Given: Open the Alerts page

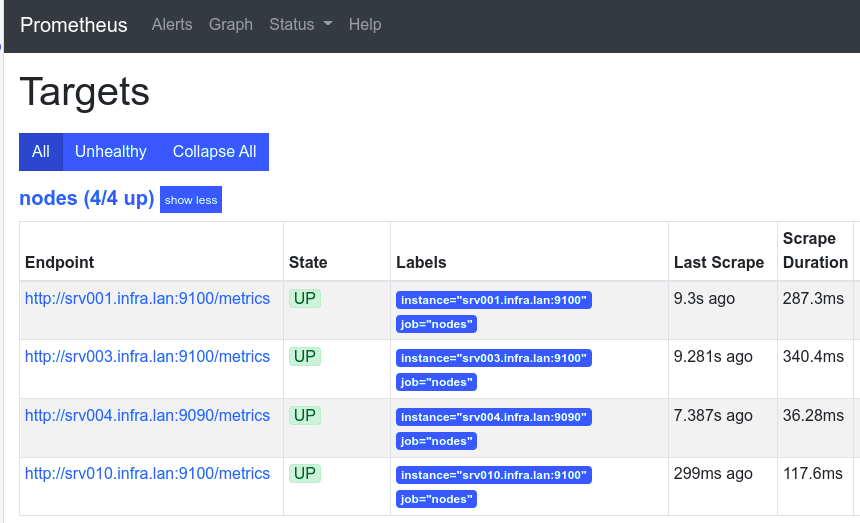Looking at the screenshot, I should [x=172, y=25].
